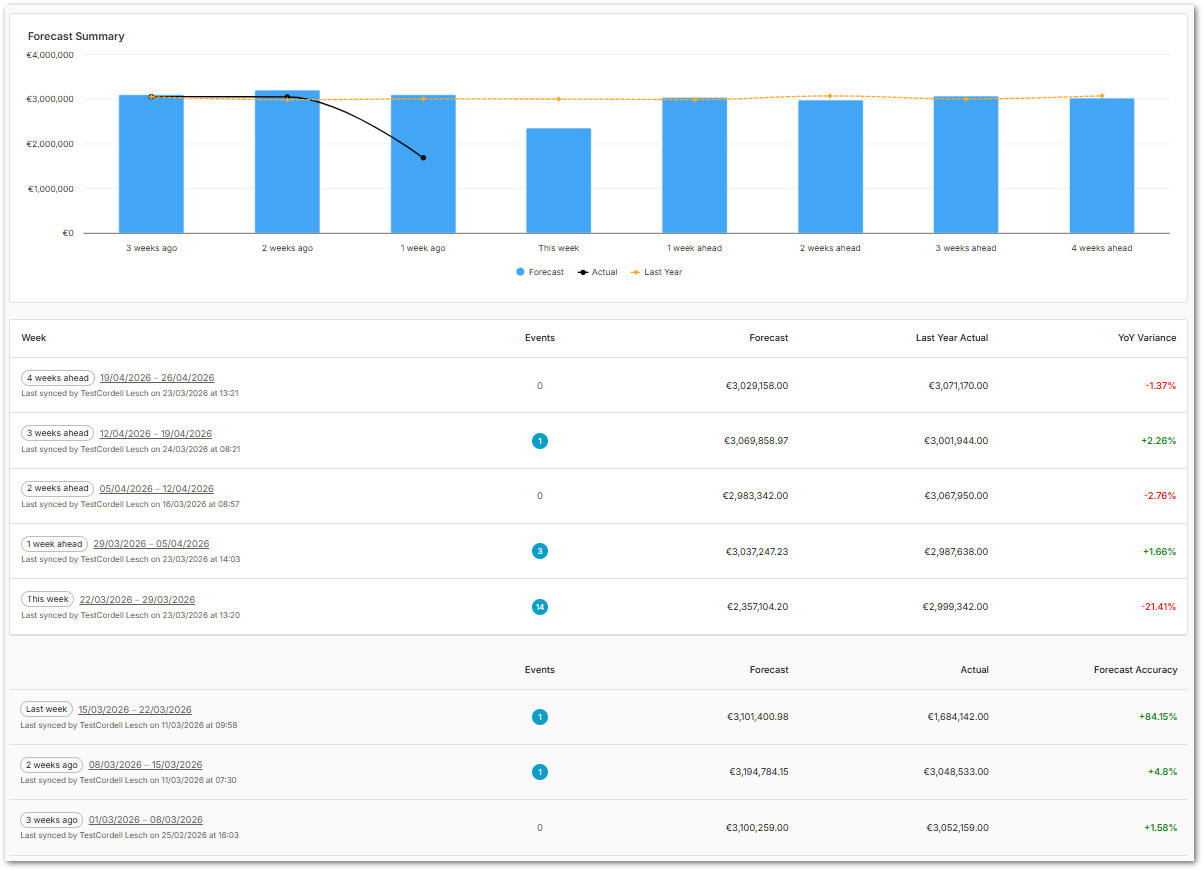This screenshot has height=870, width=1203.
Task: Click the events badge in Last week row
Action: [540, 717]
